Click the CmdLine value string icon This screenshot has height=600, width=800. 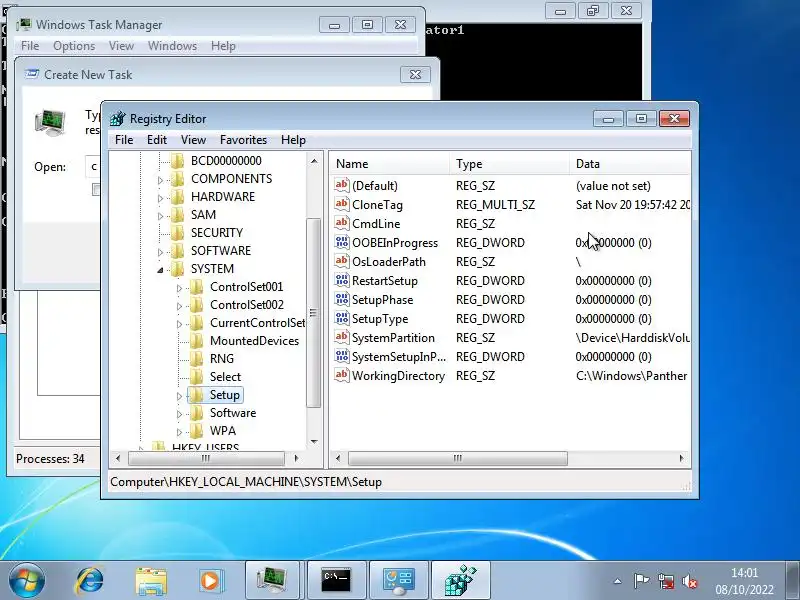click(x=341, y=223)
